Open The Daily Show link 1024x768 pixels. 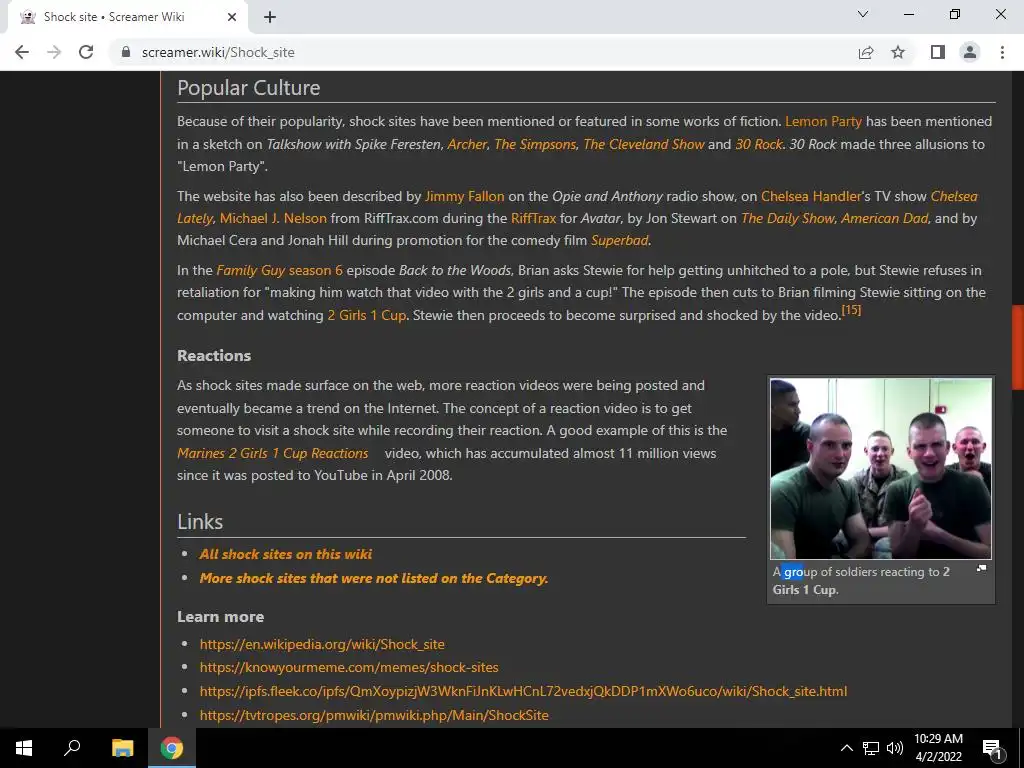click(x=788, y=219)
